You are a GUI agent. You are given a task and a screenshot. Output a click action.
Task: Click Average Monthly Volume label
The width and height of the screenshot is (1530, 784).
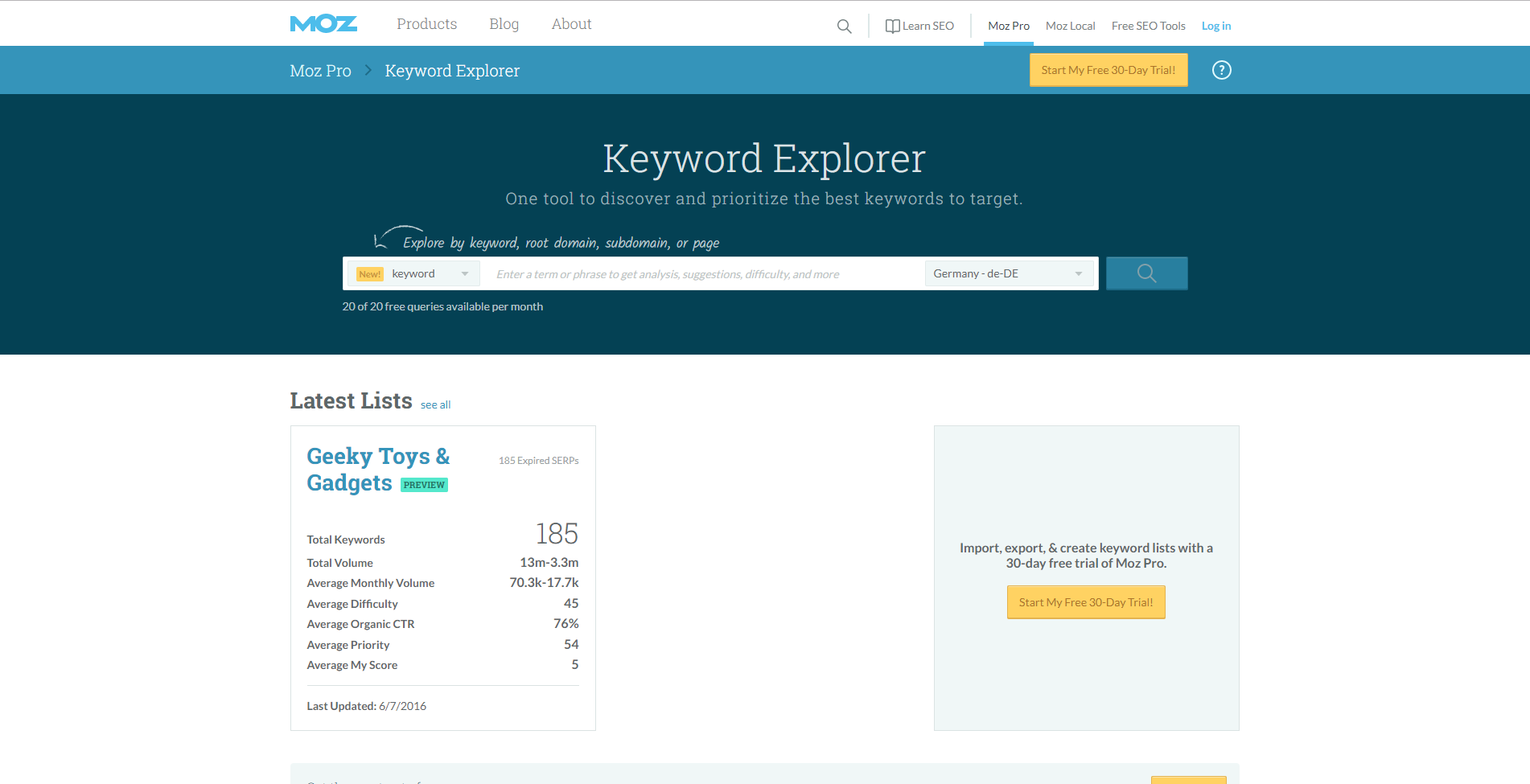pyautogui.click(x=370, y=583)
